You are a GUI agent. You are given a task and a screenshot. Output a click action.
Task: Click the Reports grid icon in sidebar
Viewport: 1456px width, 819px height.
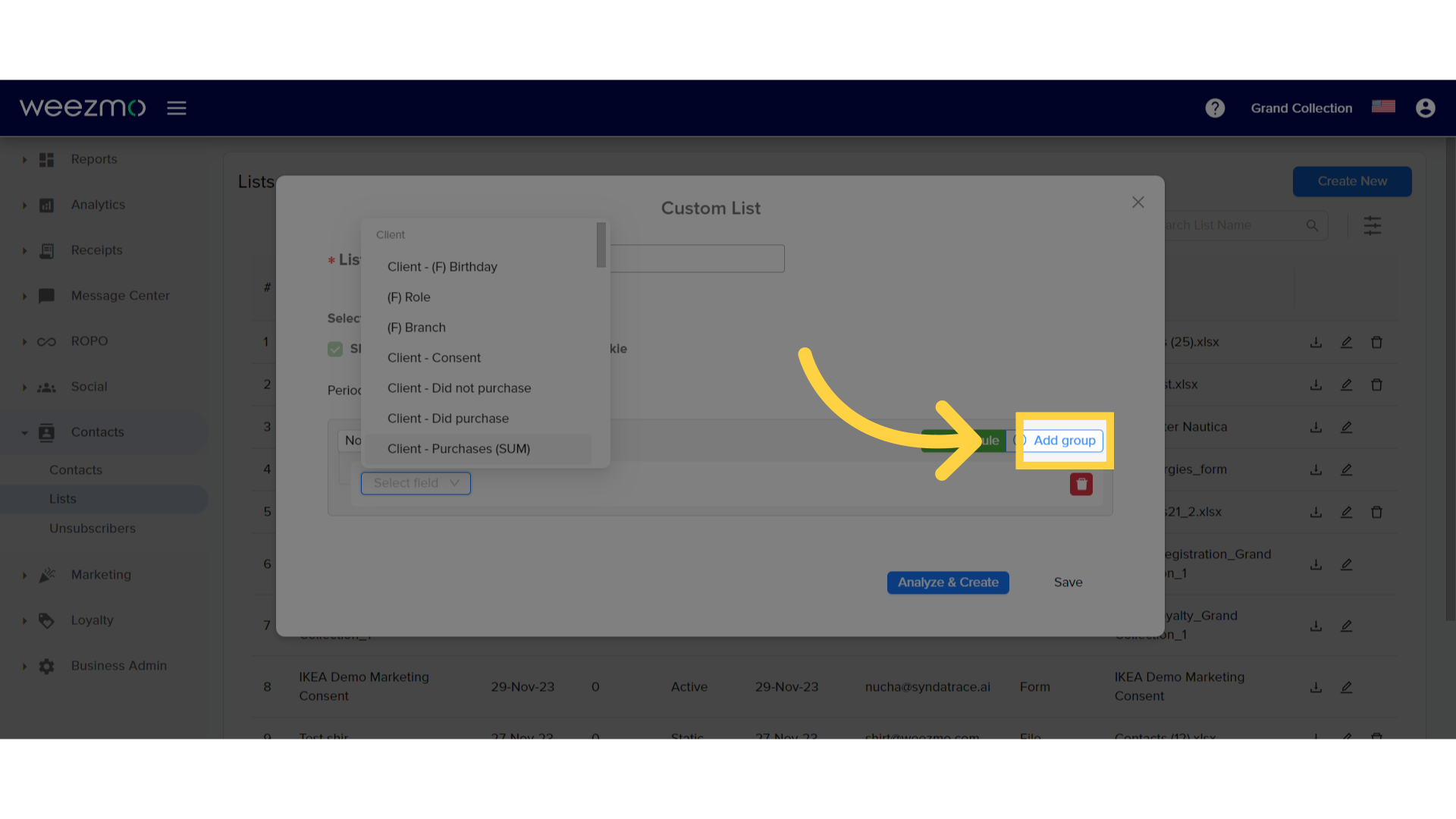pos(46,158)
